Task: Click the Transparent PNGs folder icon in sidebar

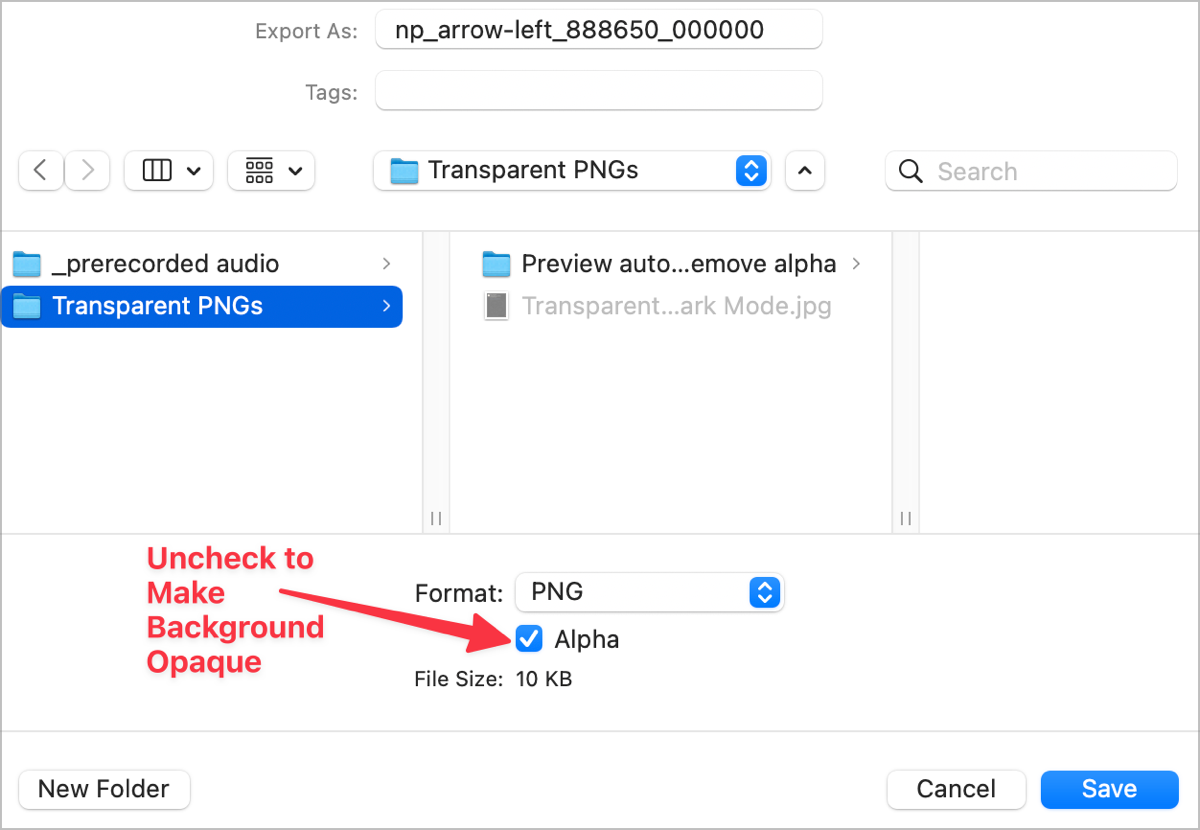Action: coord(27,306)
